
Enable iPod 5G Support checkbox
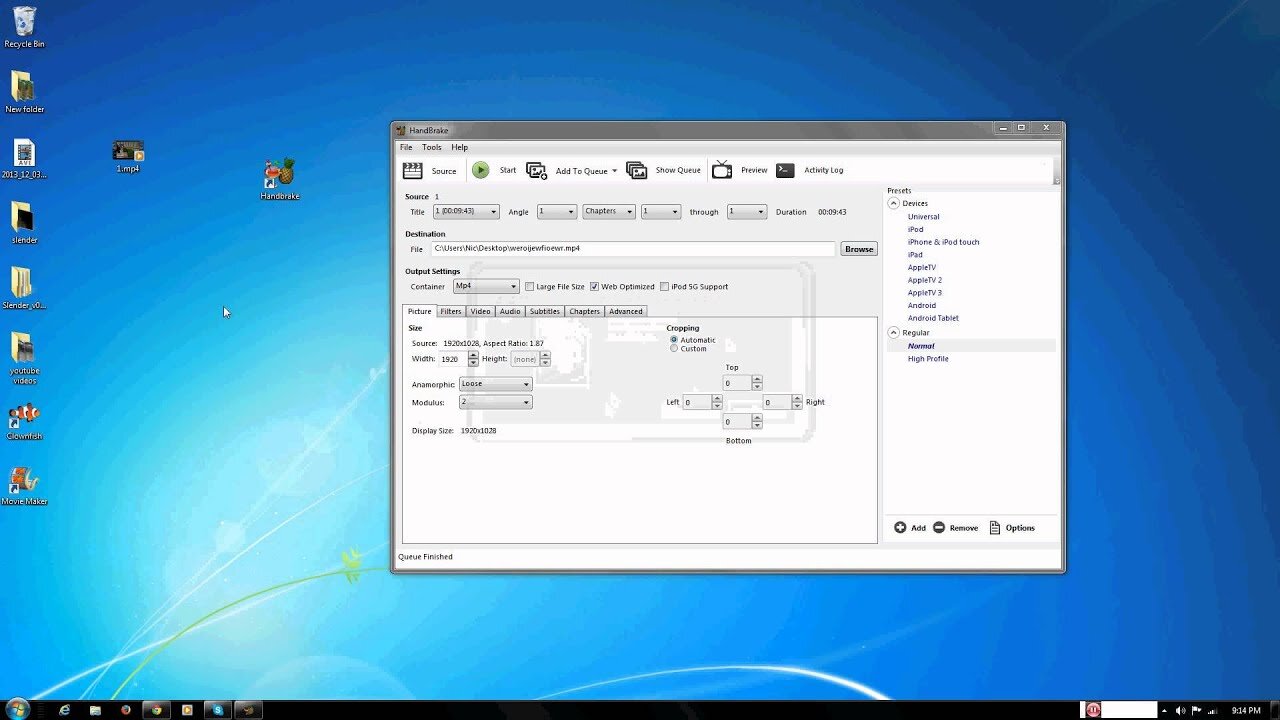click(x=664, y=287)
